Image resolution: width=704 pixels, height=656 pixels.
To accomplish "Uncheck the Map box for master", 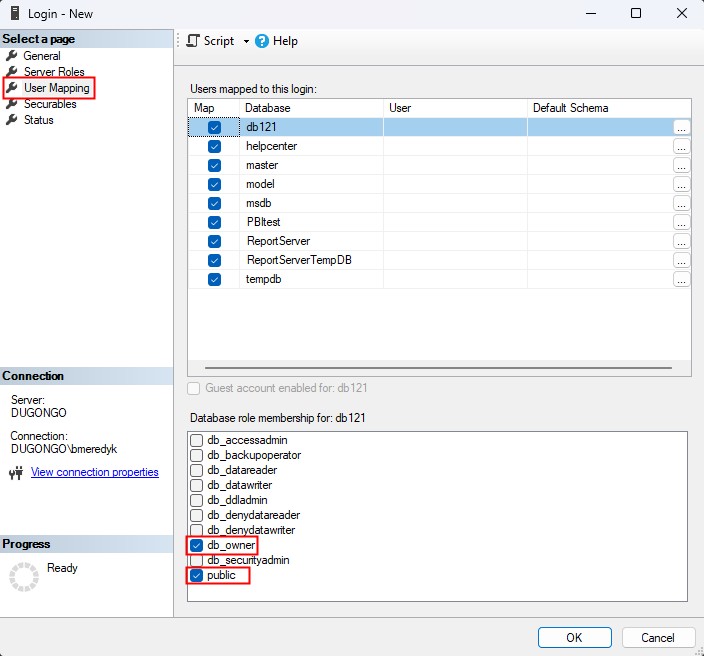I will [x=214, y=165].
